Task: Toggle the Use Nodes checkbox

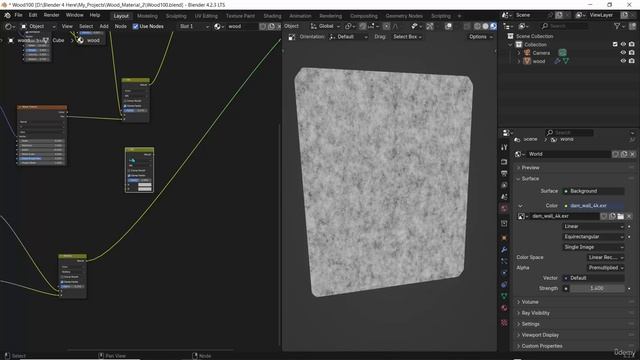Action: click(x=136, y=27)
